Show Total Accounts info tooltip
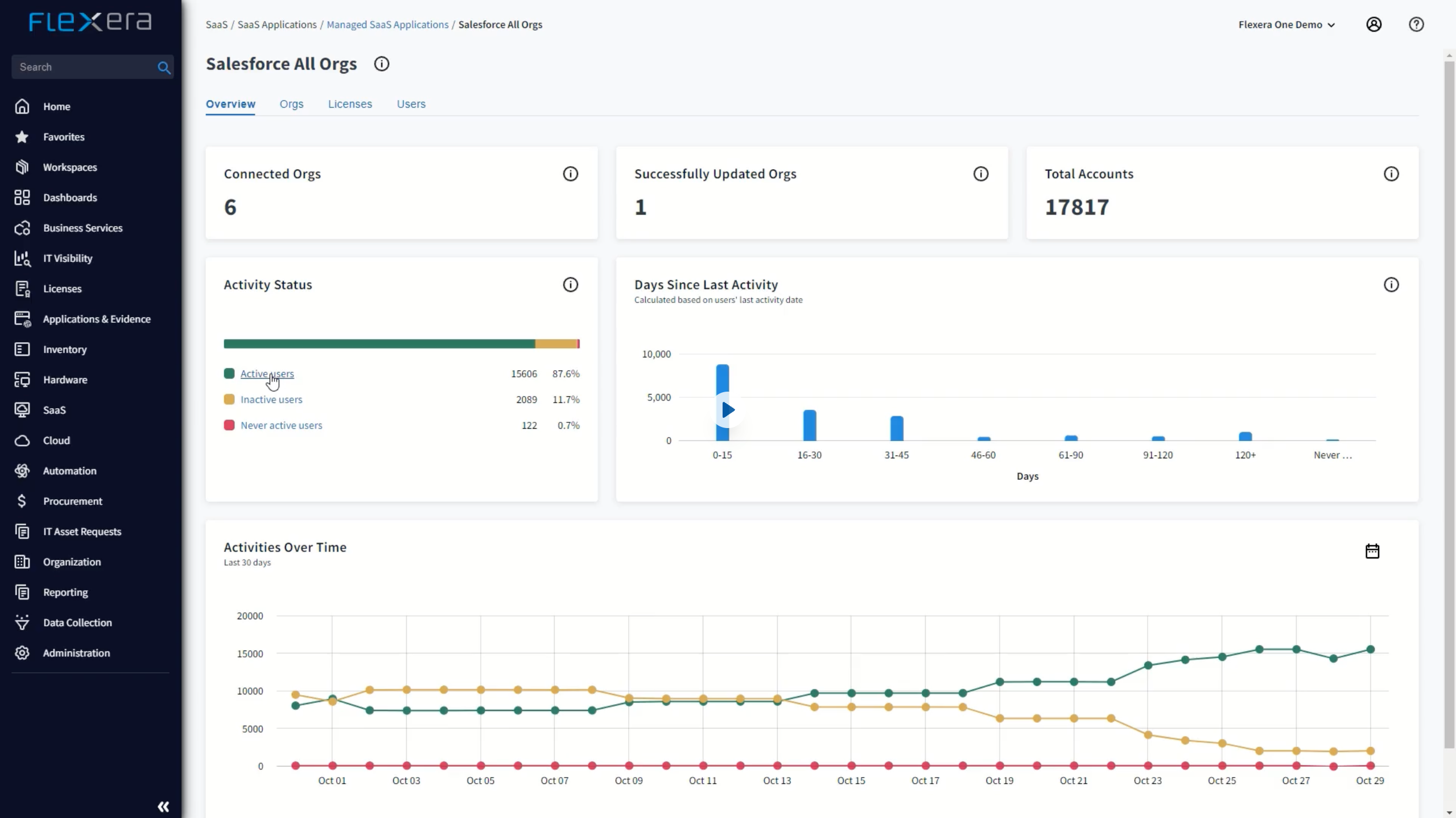 point(1391,174)
